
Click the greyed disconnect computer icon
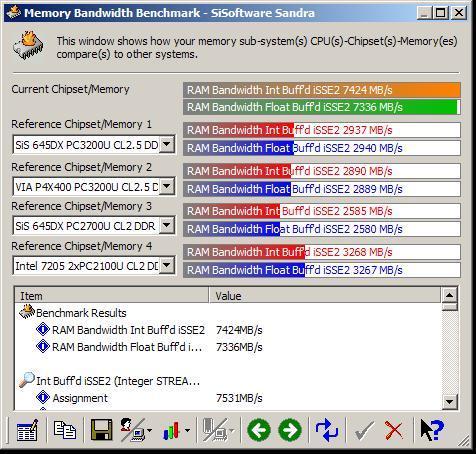tap(215, 430)
